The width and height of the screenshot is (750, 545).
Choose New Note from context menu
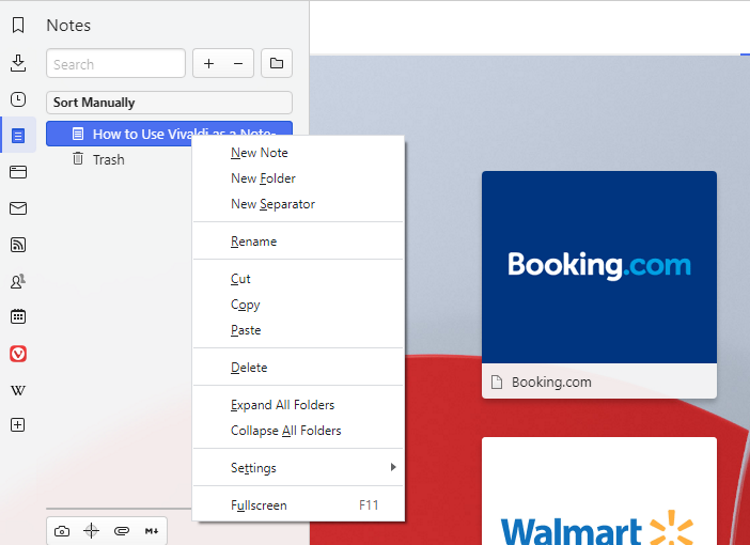click(x=298, y=153)
